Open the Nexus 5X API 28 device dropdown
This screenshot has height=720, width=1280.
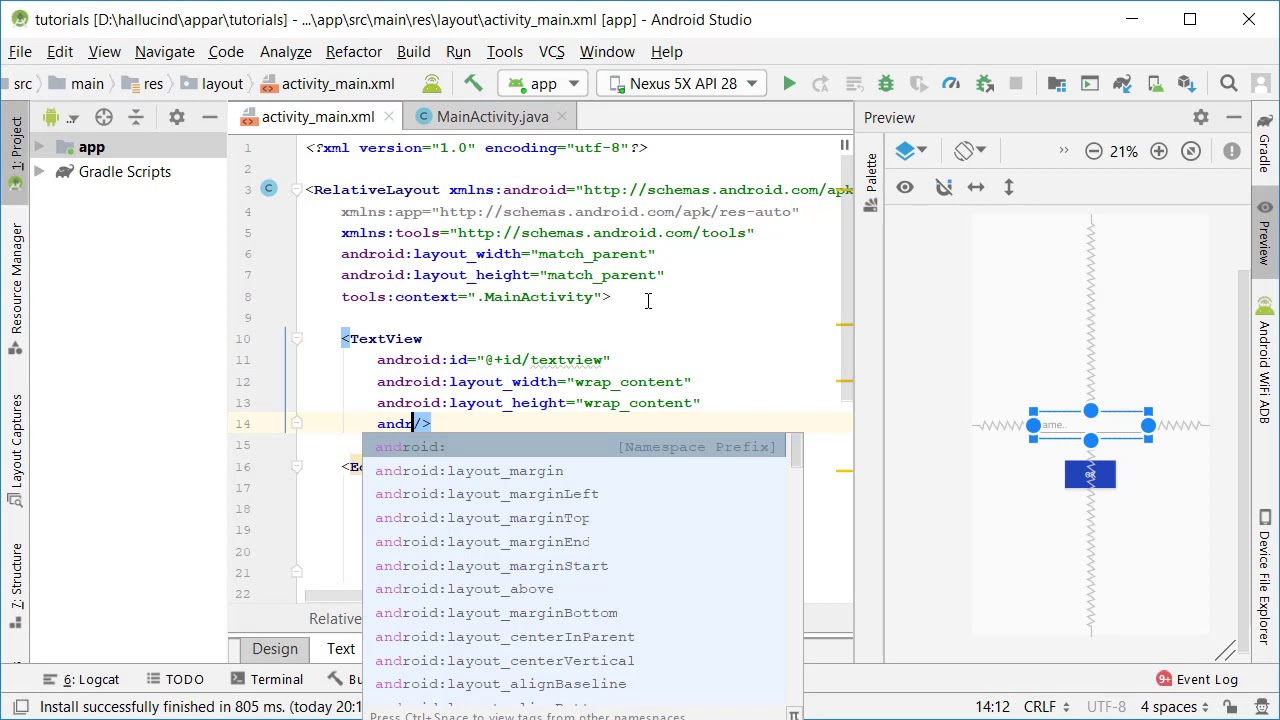coord(681,84)
